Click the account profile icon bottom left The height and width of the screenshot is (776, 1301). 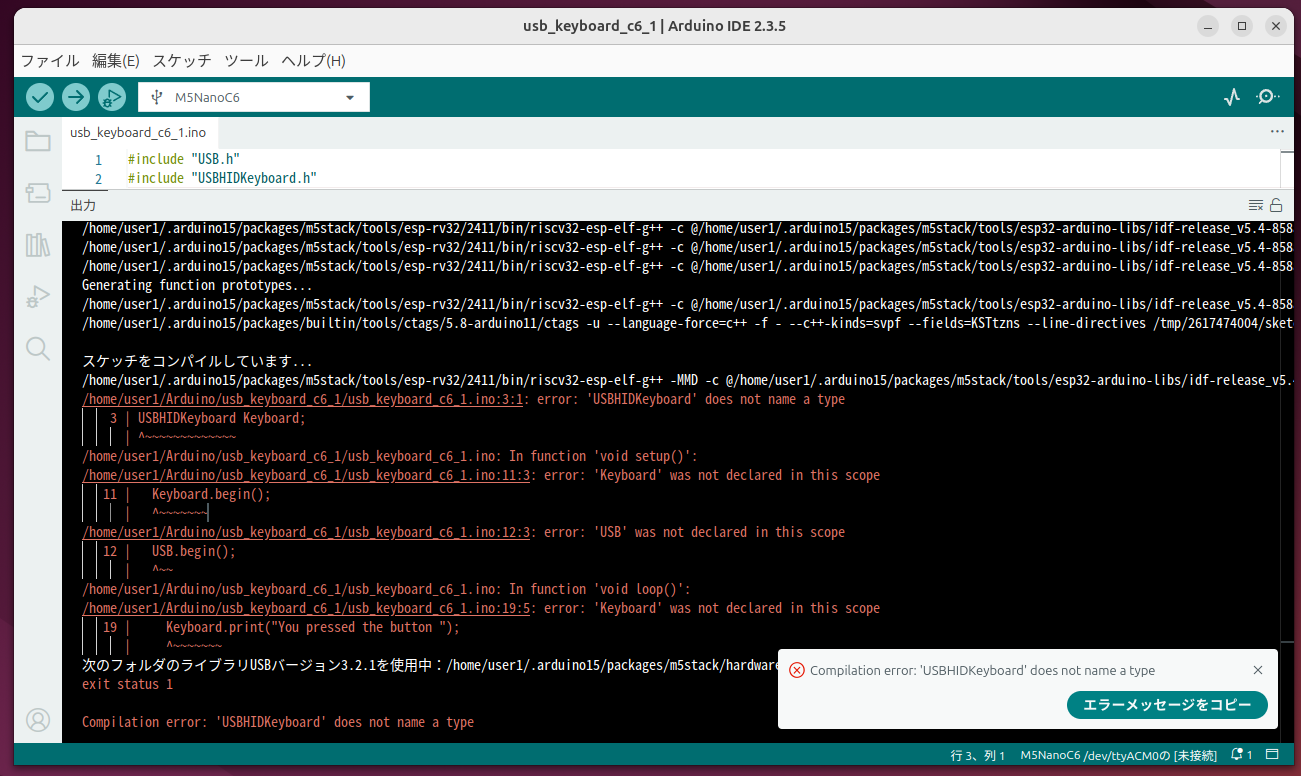38,719
